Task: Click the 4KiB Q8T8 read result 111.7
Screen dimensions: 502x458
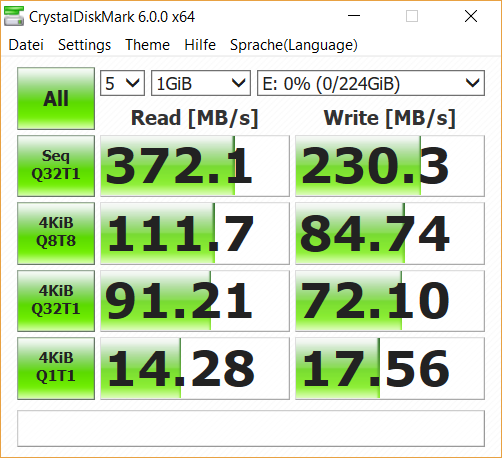Action: click(195, 233)
